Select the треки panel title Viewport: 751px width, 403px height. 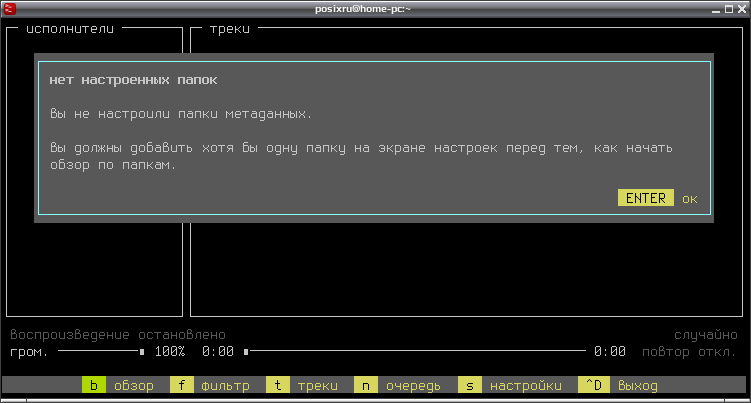230,29
